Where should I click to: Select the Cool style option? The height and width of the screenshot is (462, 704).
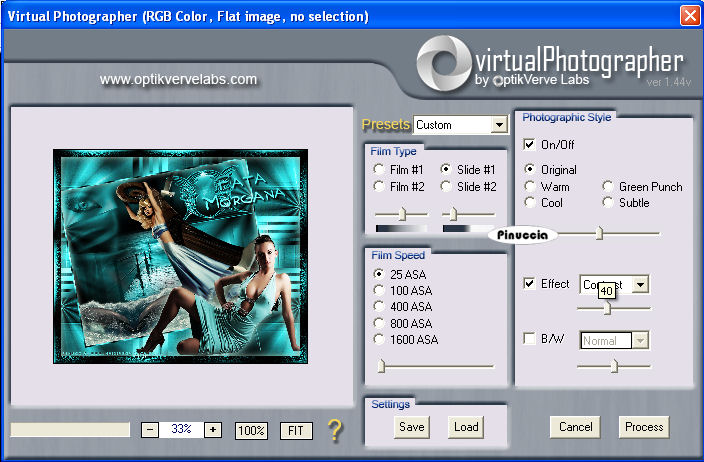pos(530,202)
